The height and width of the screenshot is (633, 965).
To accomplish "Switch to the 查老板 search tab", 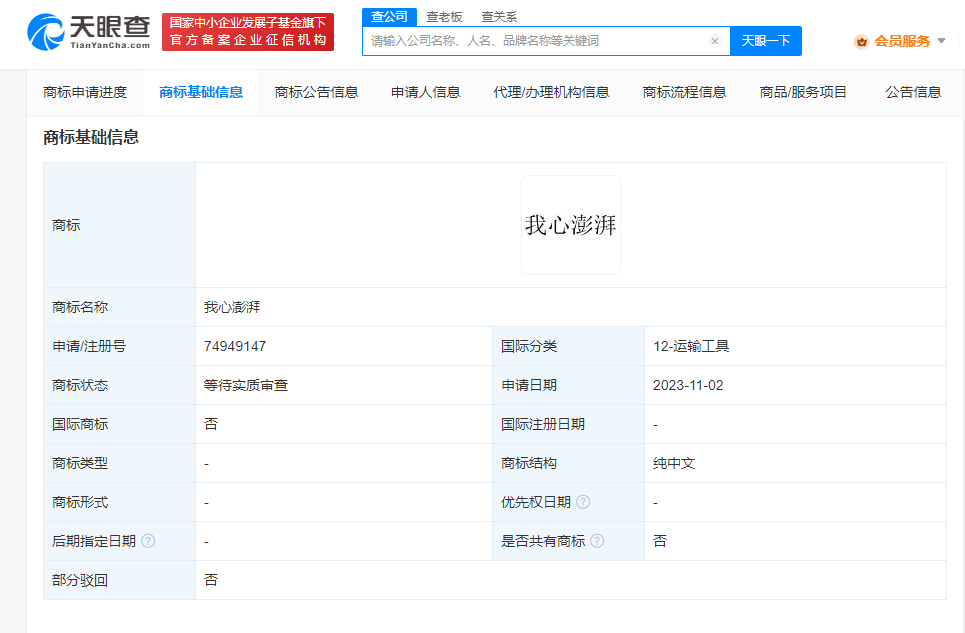I will [x=444, y=17].
